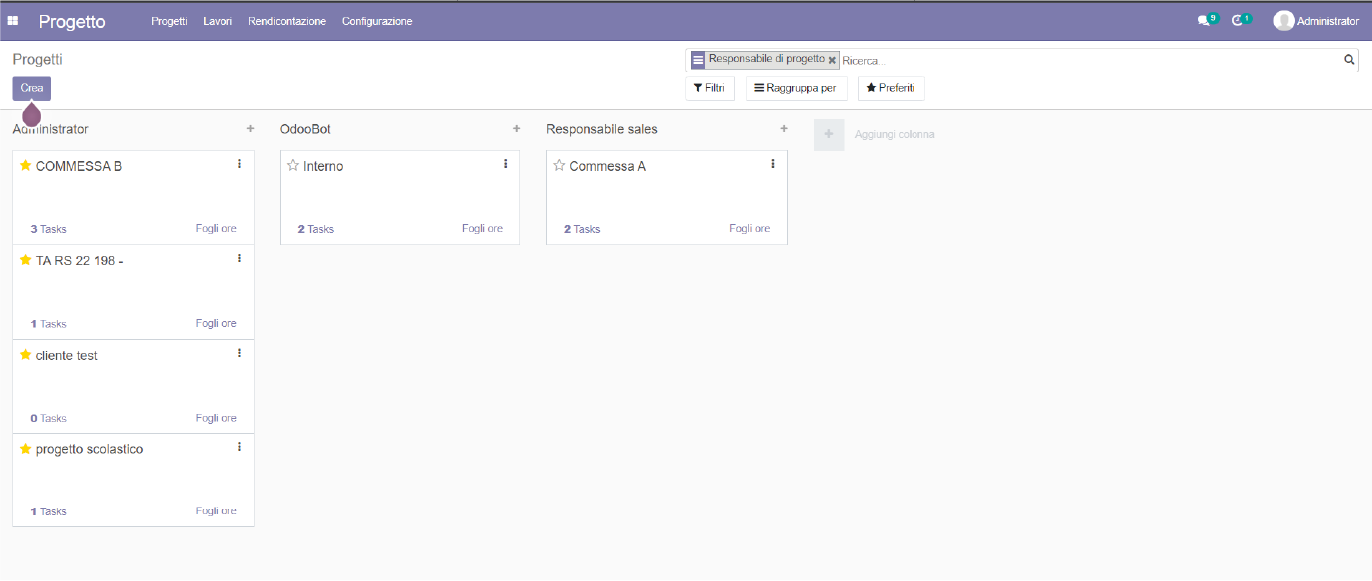Open the Preferiti dropdown
Image resolution: width=1372 pixels, height=581 pixels.
[x=890, y=88]
